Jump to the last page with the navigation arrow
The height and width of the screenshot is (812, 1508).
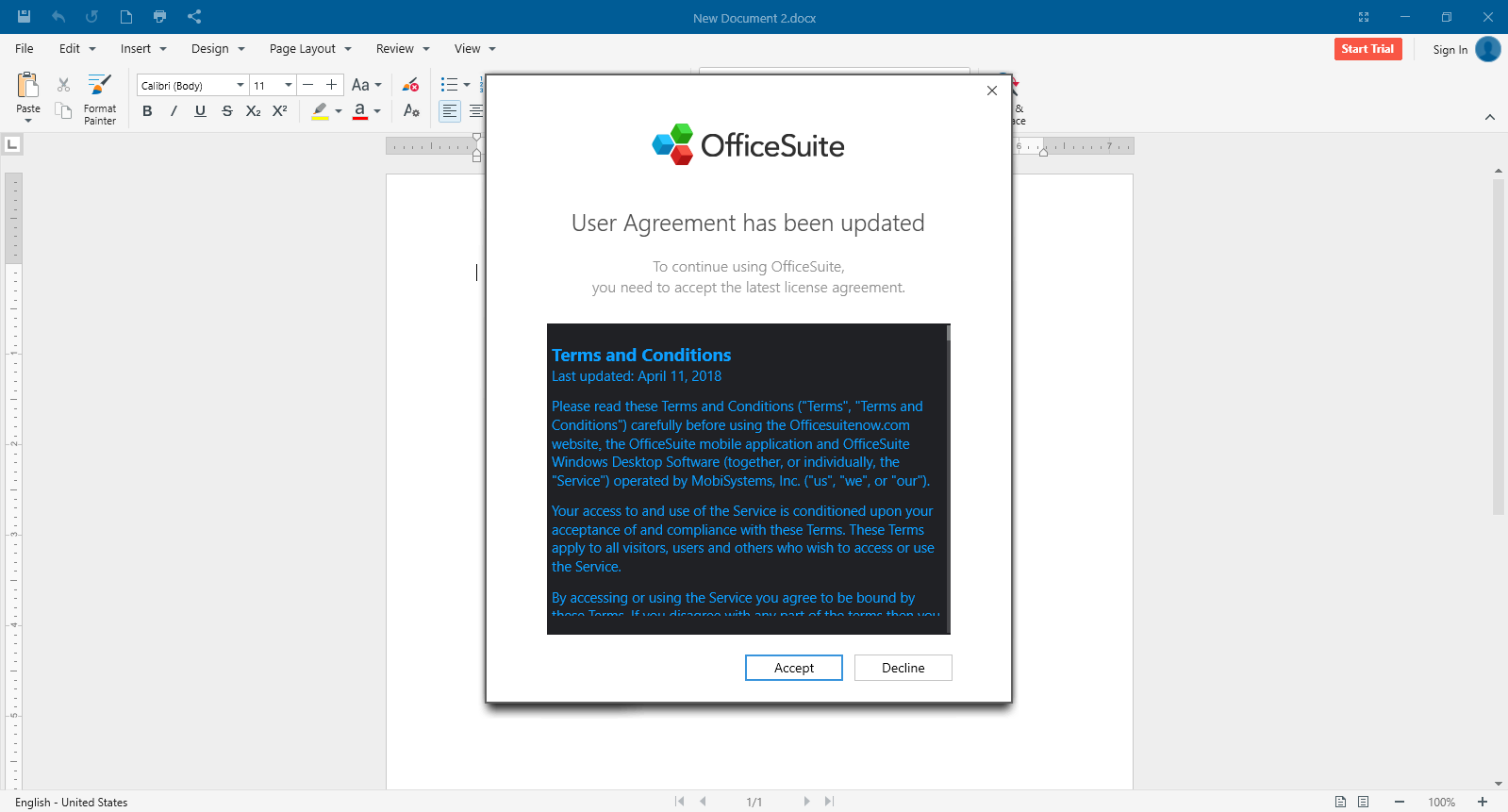pyautogui.click(x=829, y=802)
